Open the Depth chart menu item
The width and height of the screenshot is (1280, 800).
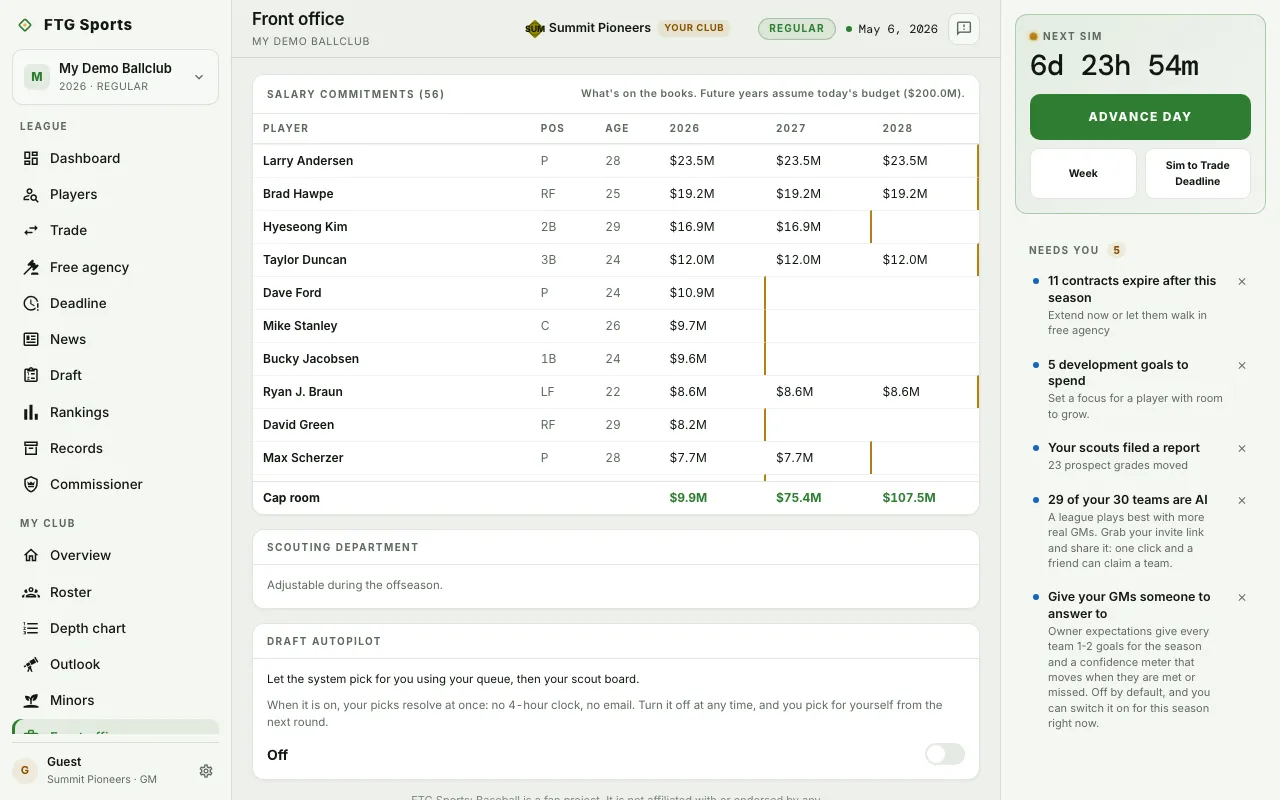click(x=115, y=628)
